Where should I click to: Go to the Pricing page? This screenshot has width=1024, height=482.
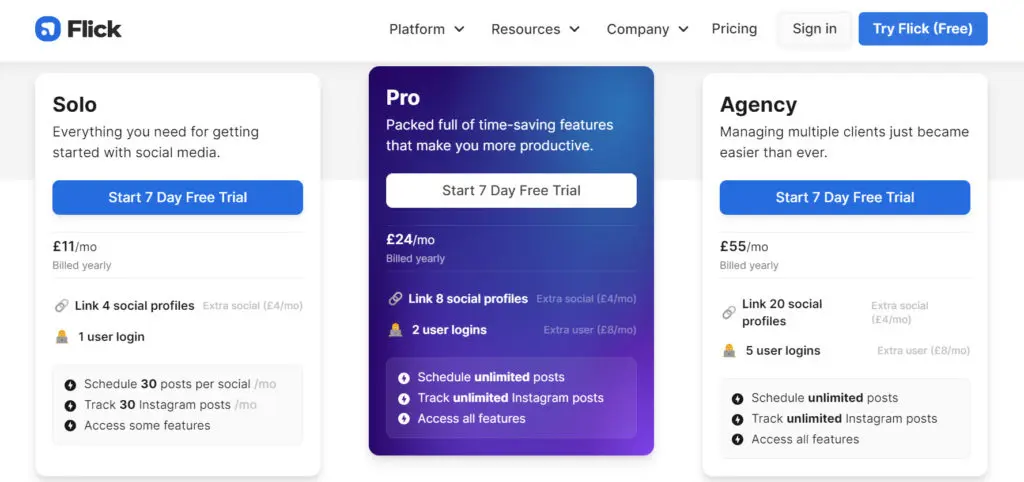click(734, 29)
